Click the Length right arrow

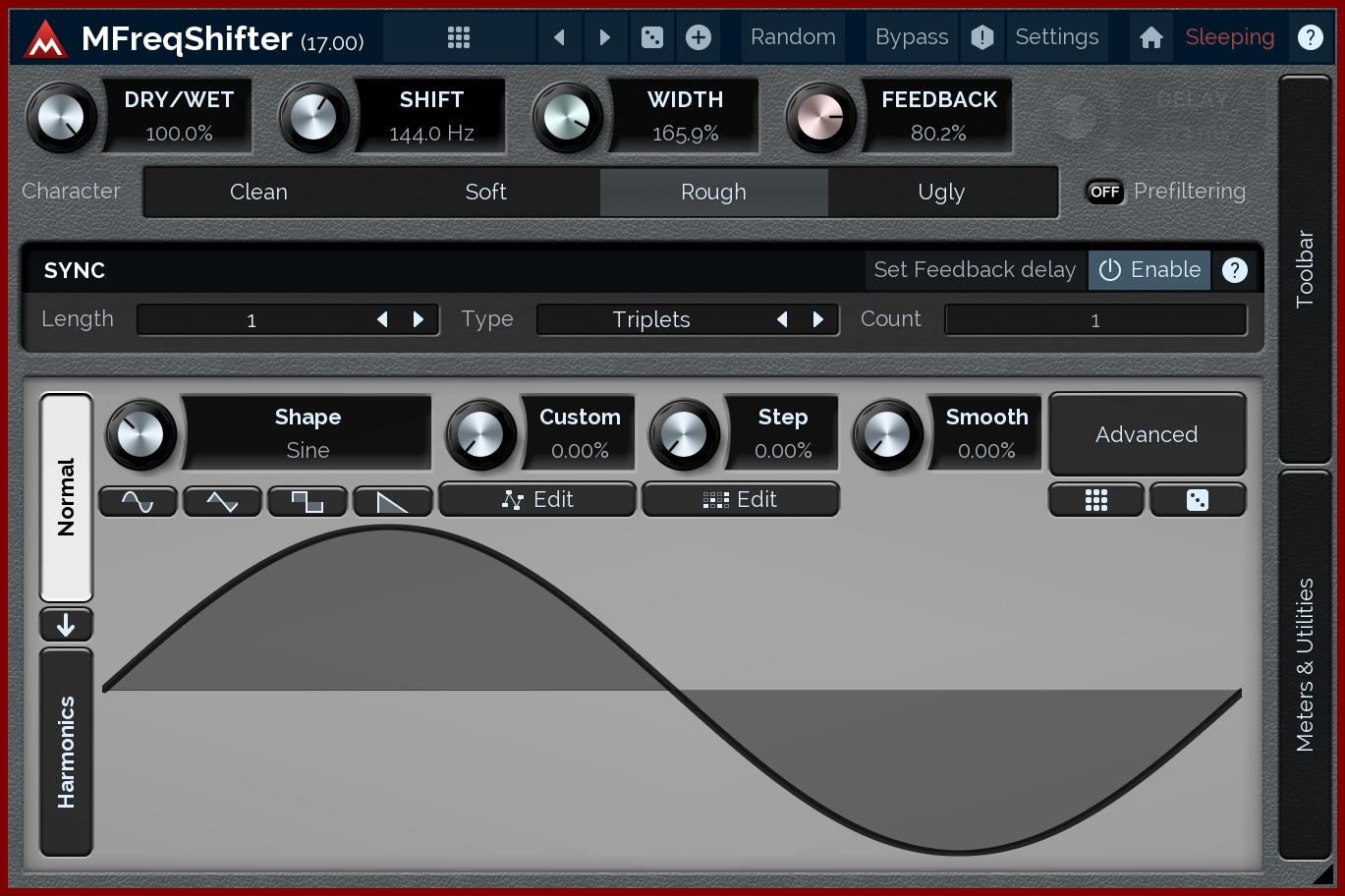[x=419, y=320]
